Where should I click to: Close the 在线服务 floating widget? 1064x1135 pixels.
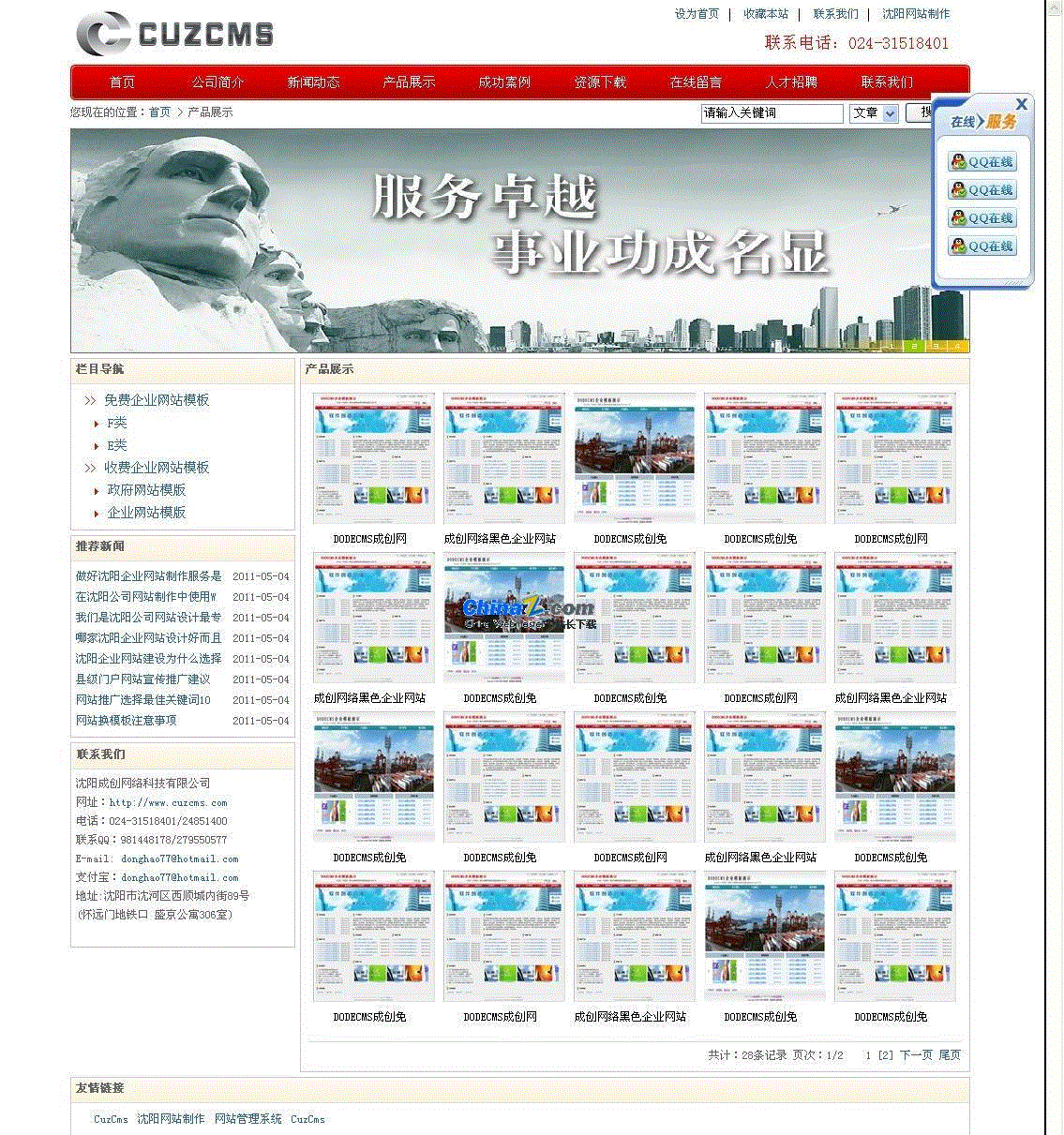coord(1022,104)
